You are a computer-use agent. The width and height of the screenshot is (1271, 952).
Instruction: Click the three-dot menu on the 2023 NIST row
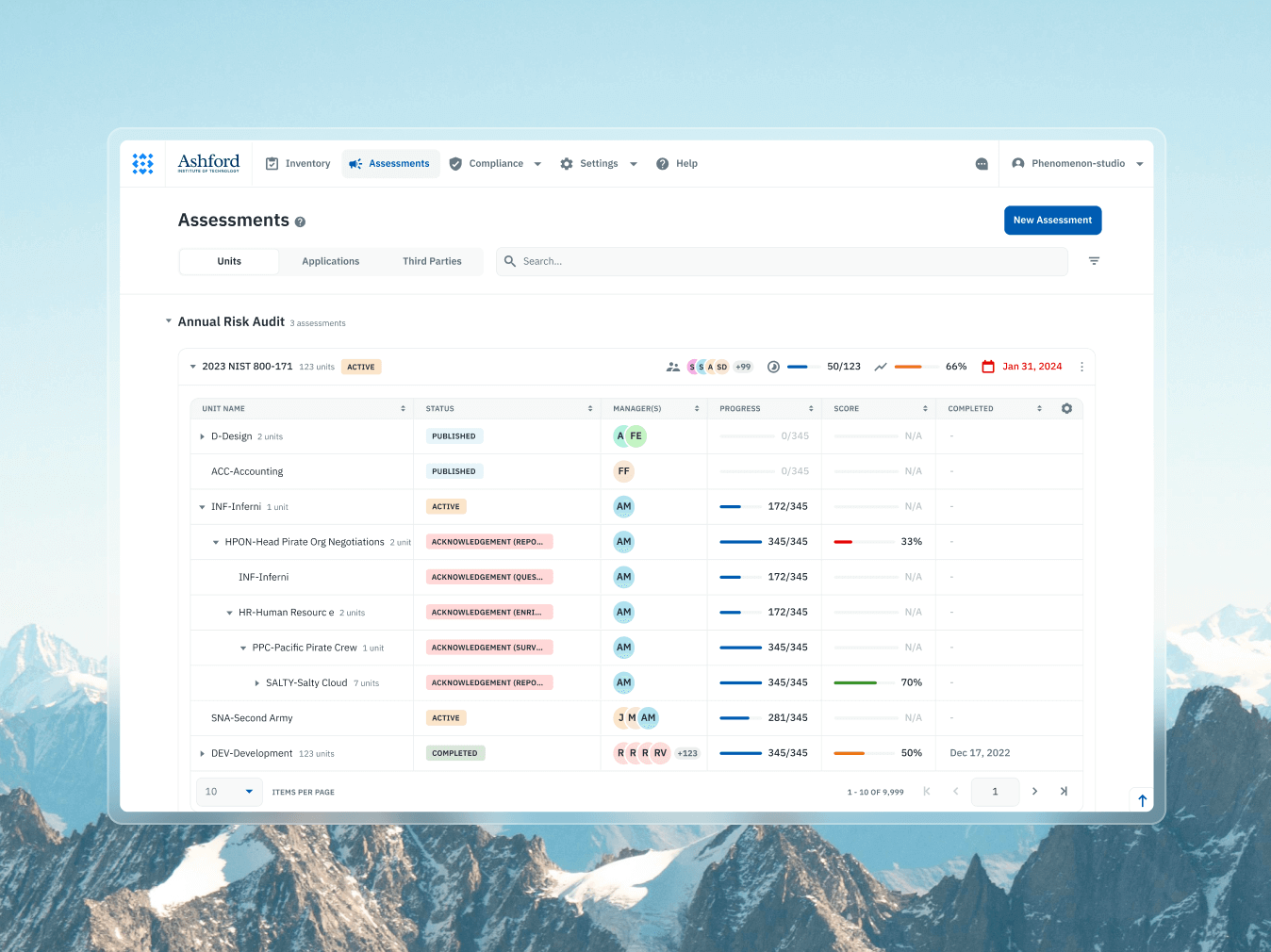tap(1081, 367)
